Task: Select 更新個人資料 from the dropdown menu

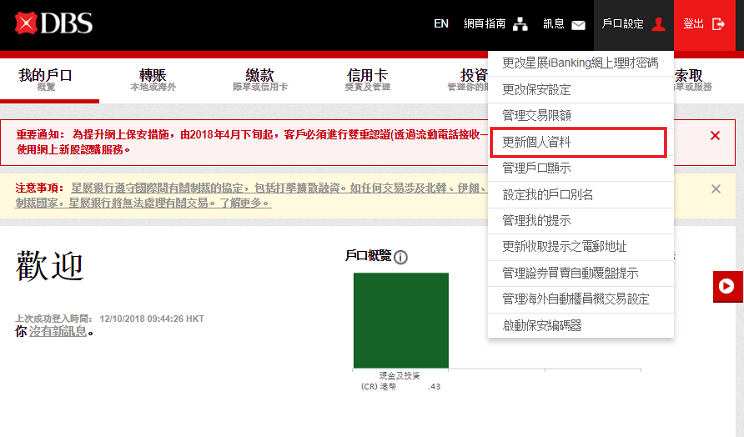Action: pos(579,142)
